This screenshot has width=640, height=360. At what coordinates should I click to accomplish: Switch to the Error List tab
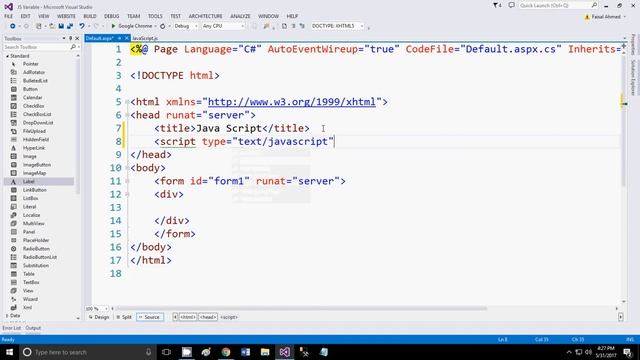11,328
